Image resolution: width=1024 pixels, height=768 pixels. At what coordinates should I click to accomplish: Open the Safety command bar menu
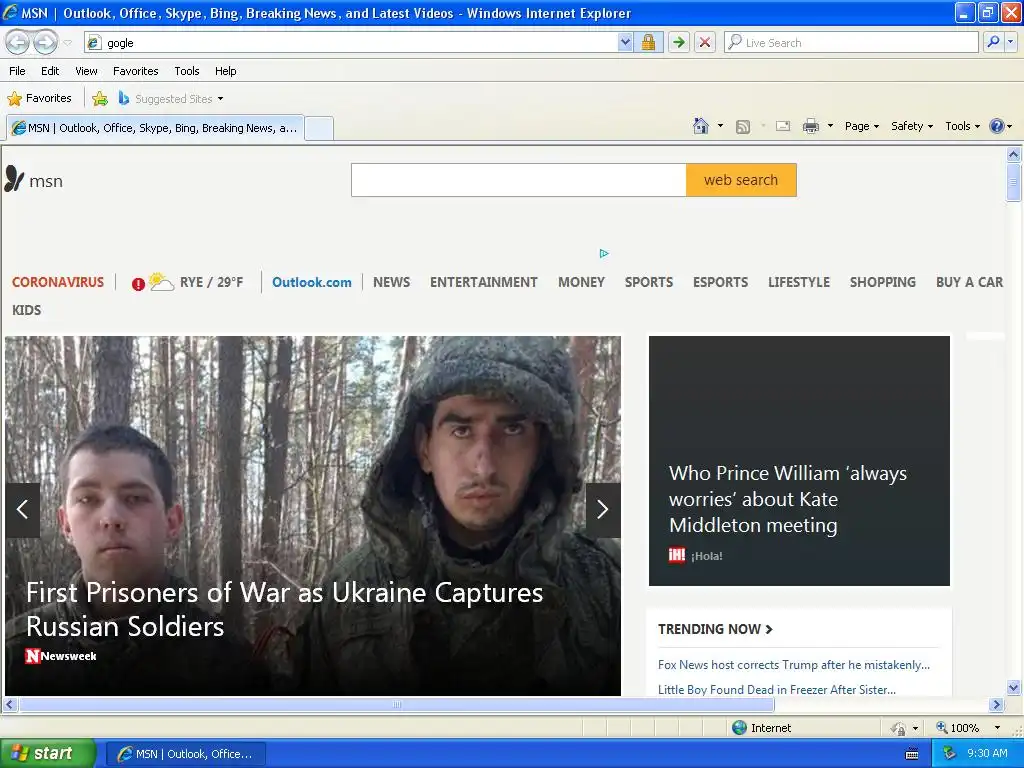coord(912,126)
